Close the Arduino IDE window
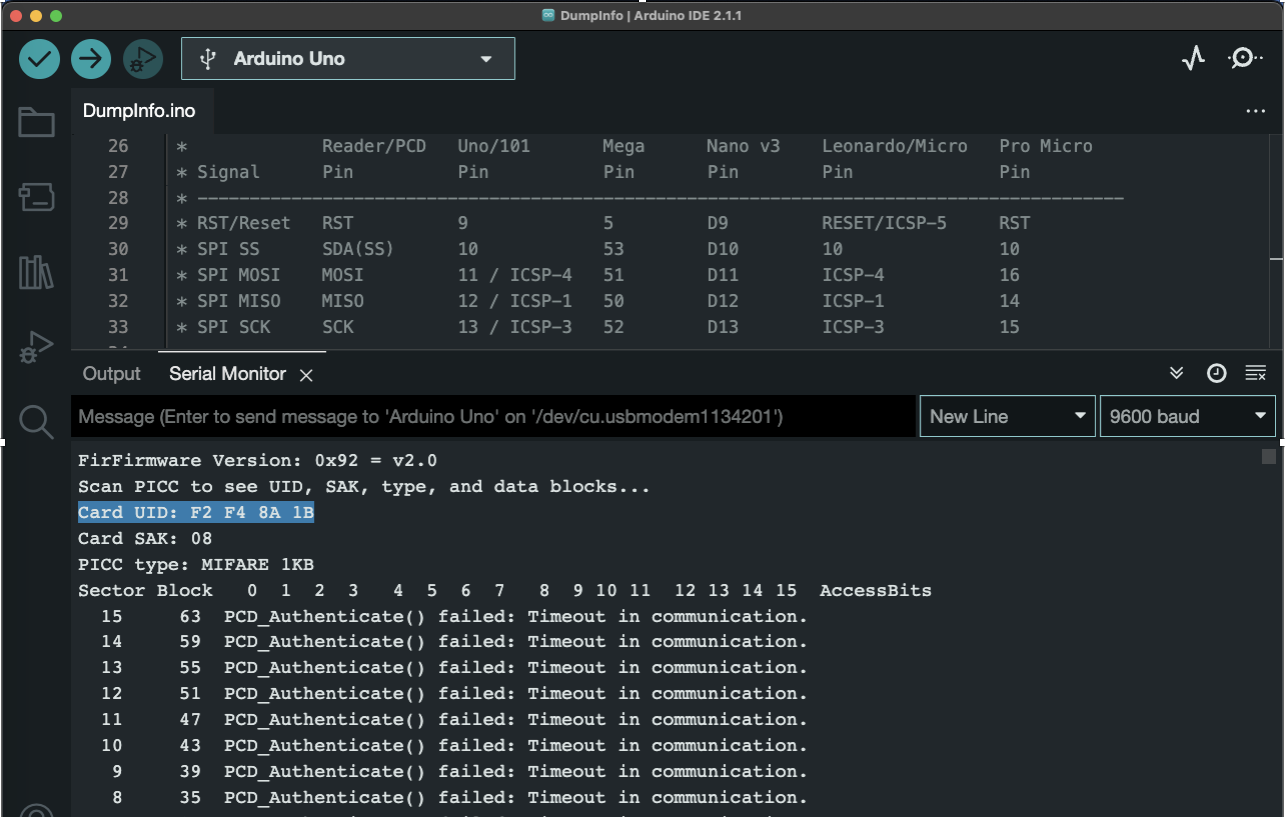 (x=16, y=16)
